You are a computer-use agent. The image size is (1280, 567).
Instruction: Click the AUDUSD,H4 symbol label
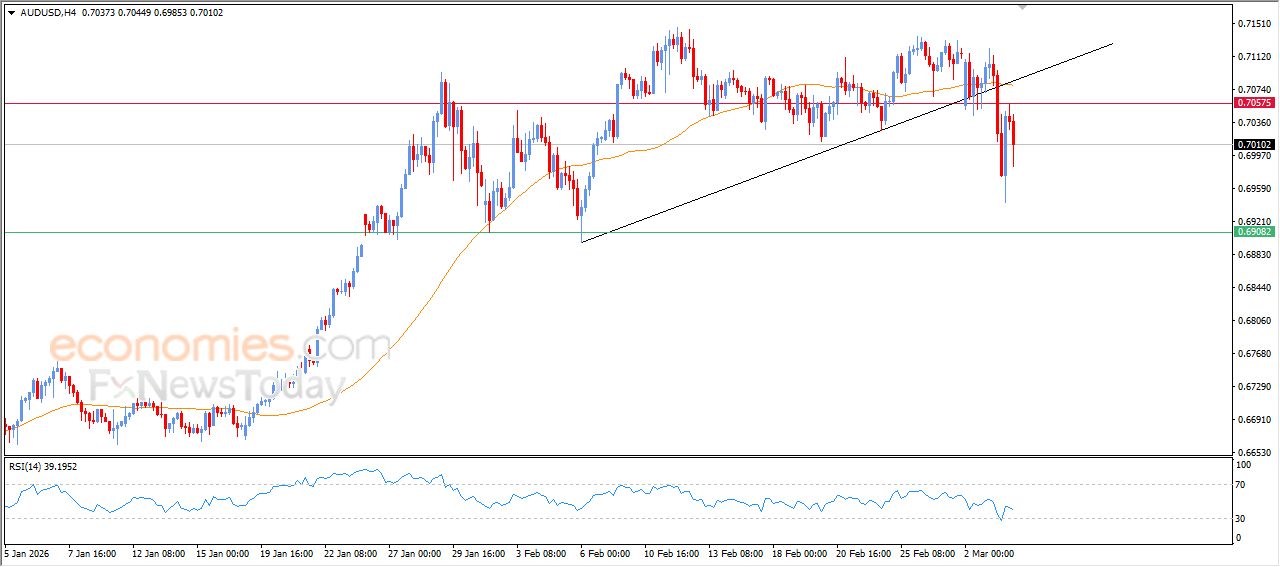[x=48, y=12]
